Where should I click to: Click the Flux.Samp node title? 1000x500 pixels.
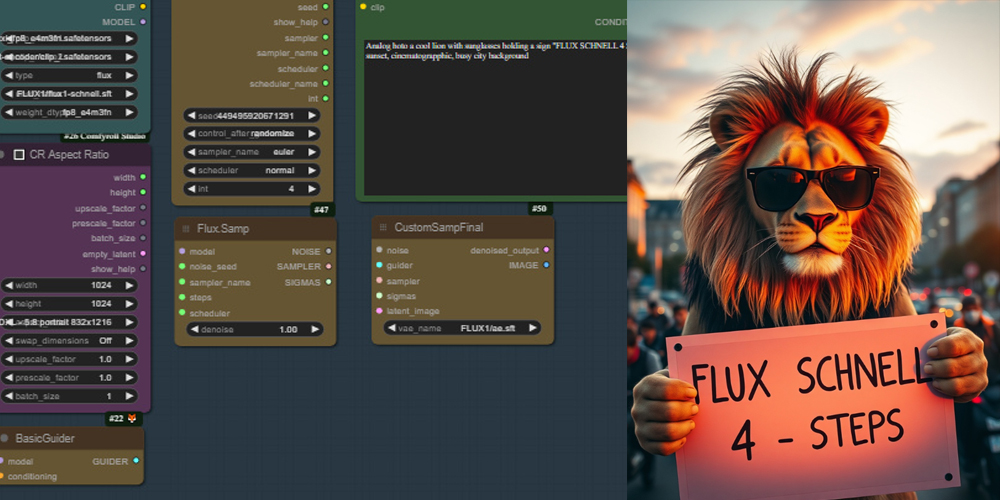(x=223, y=228)
